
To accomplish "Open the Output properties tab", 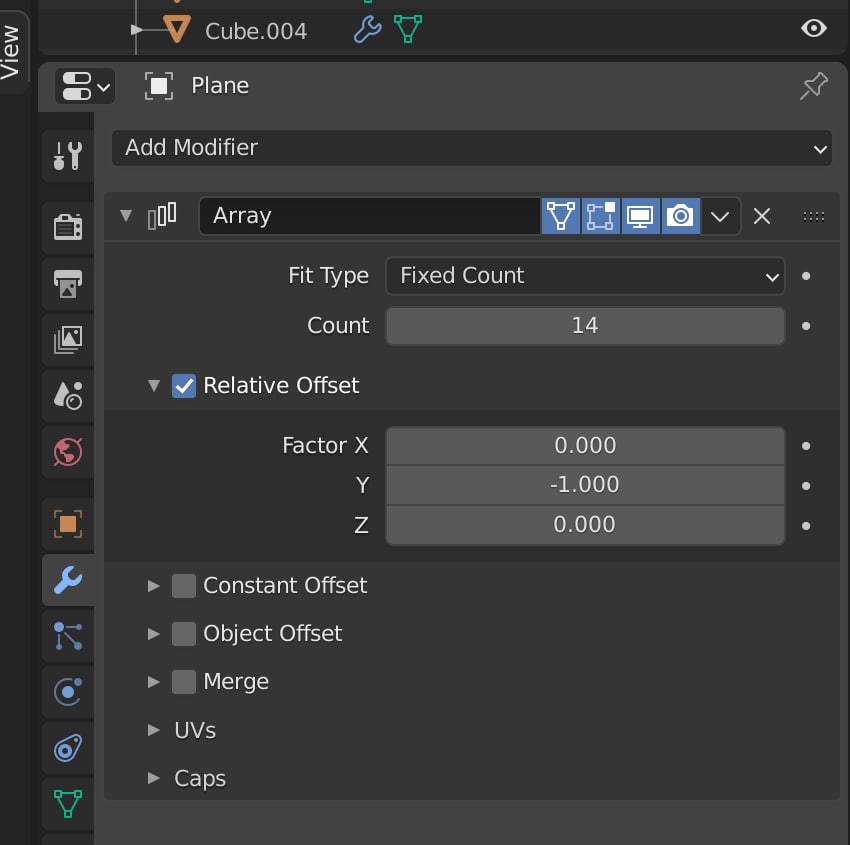I will tap(68, 283).
